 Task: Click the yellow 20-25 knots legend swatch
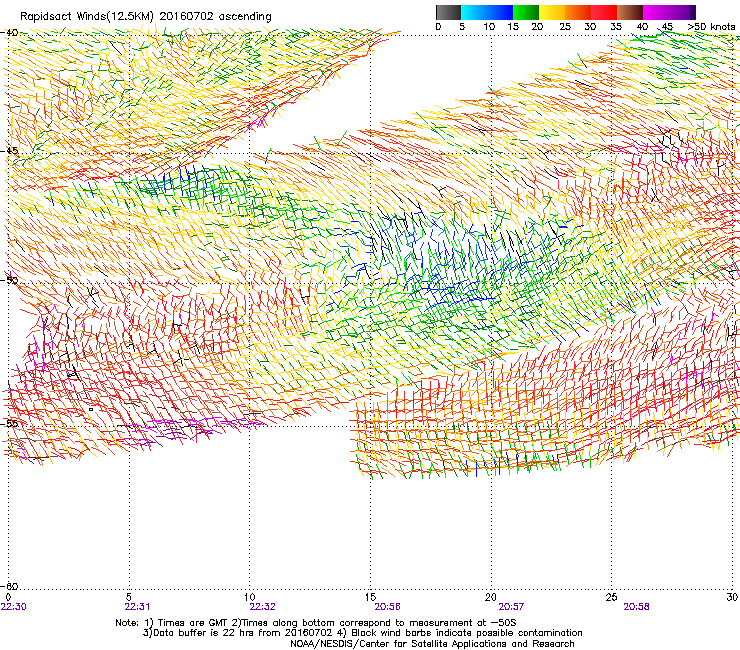(552, 12)
